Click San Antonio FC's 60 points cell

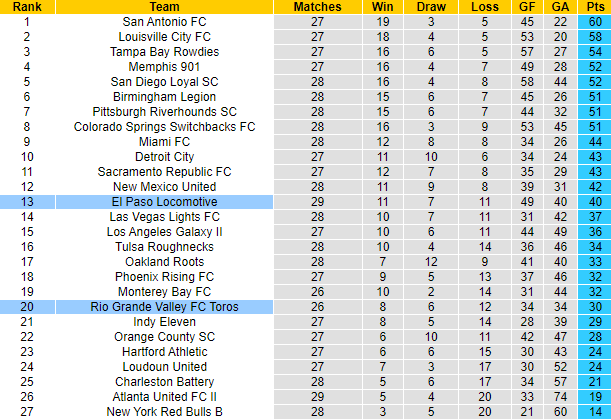point(593,21)
